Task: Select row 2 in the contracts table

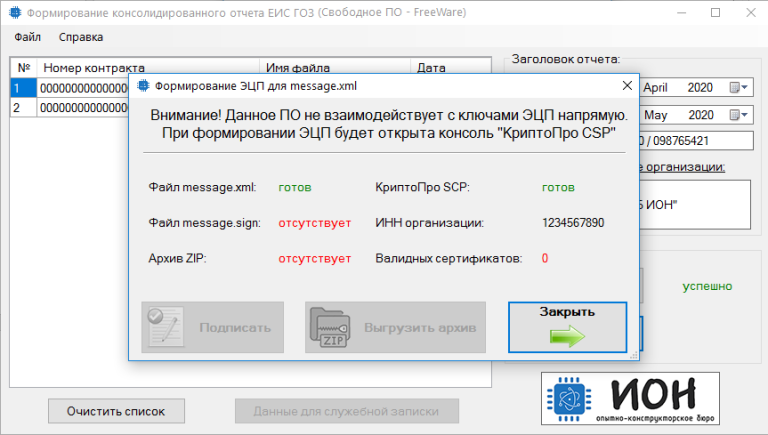Action: click(20, 107)
